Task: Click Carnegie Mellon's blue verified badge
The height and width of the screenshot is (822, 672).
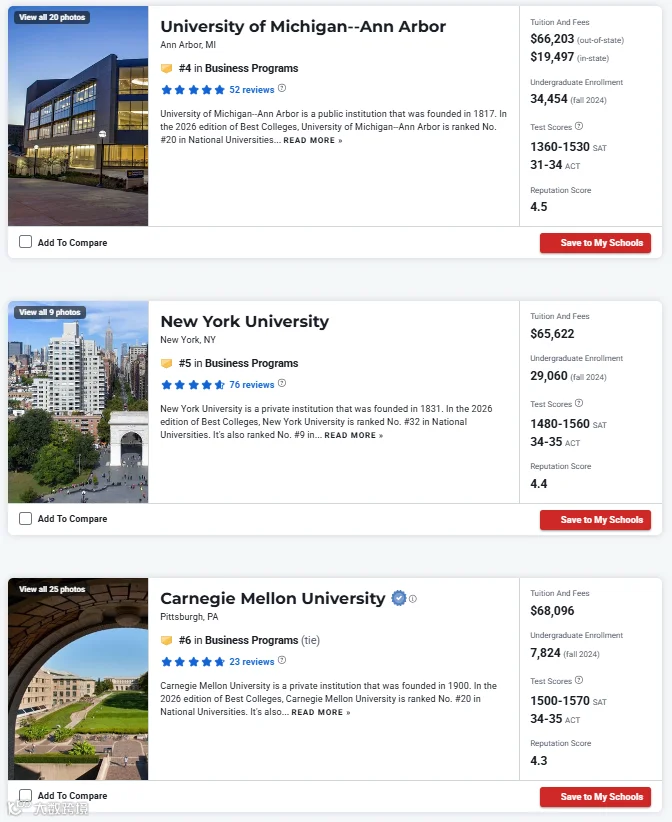Action: point(399,598)
